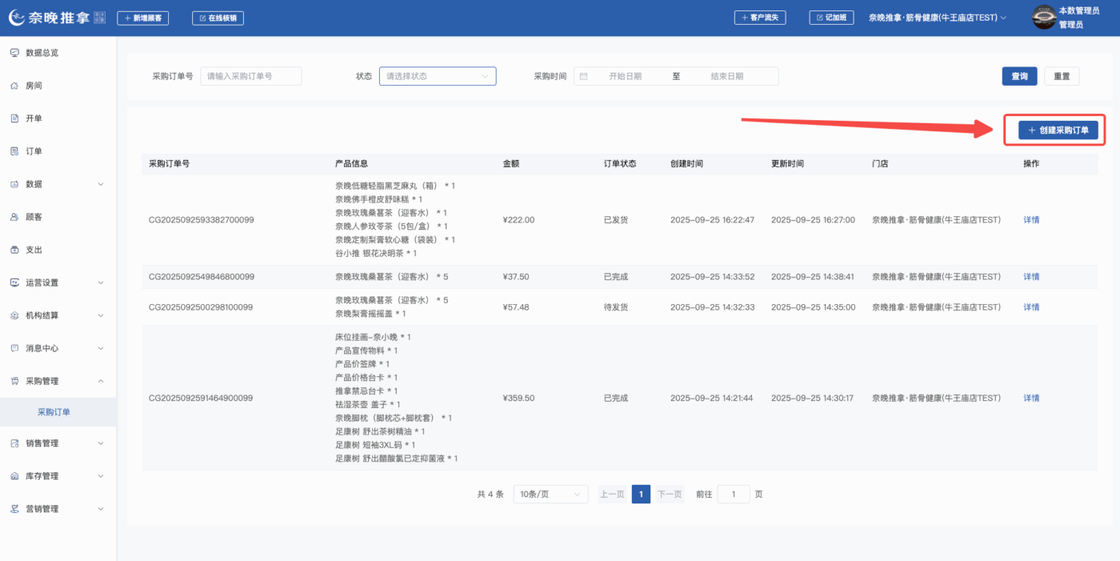Click the 待发货 status cell
Image resolution: width=1120 pixels, height=561 pixels.
(x=615, y=307)
